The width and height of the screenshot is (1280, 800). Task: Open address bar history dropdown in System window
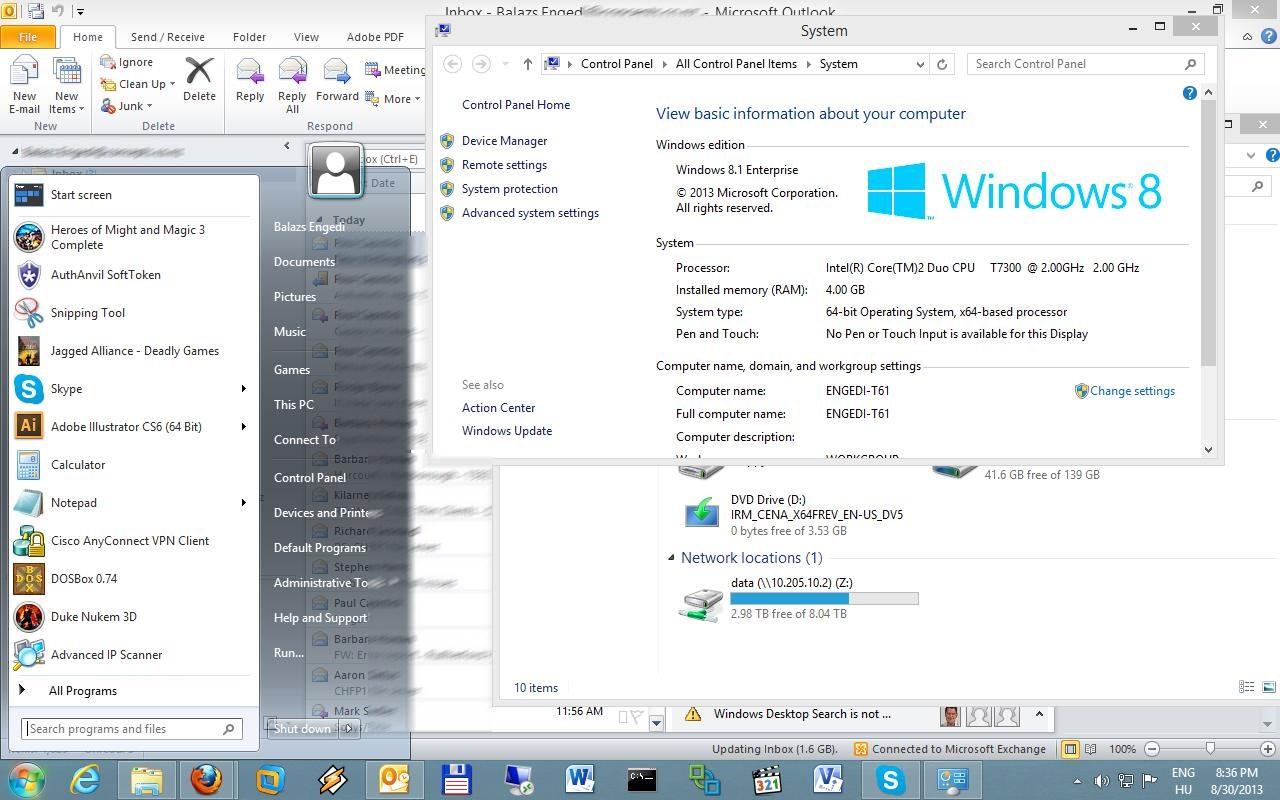(920, 64)
